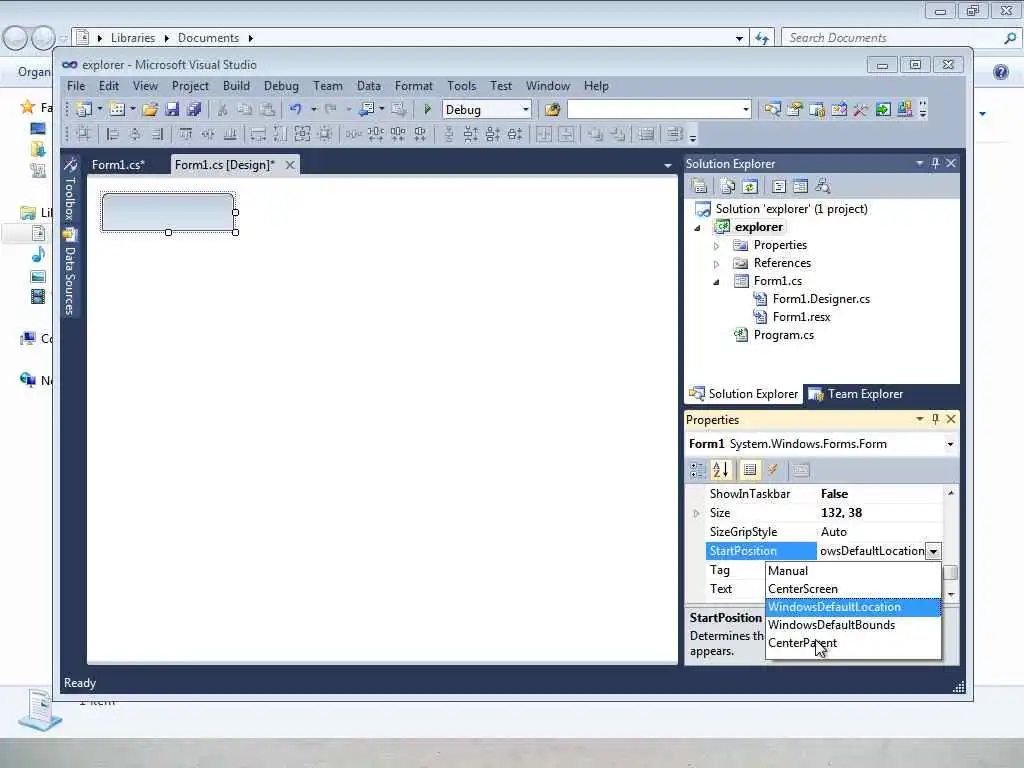Show Events with the lightning bolt icon
This screenshot has height=768, width=1024.
click(773, 470)
